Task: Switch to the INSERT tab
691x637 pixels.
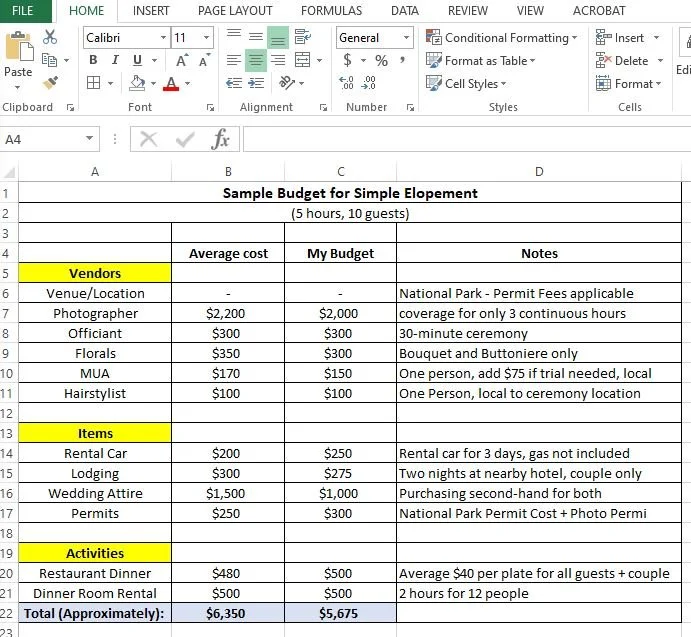Action: [x=151, y=11]
